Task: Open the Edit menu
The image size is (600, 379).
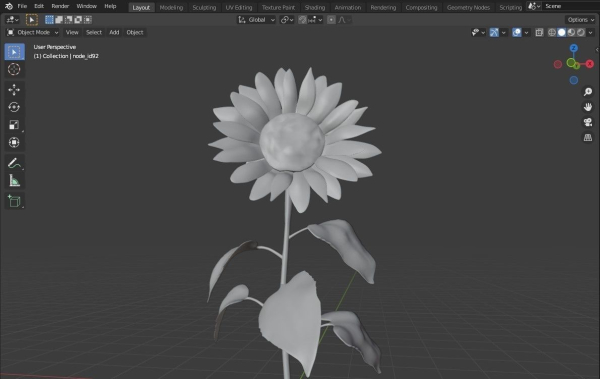Action: [x=39, y=6]
